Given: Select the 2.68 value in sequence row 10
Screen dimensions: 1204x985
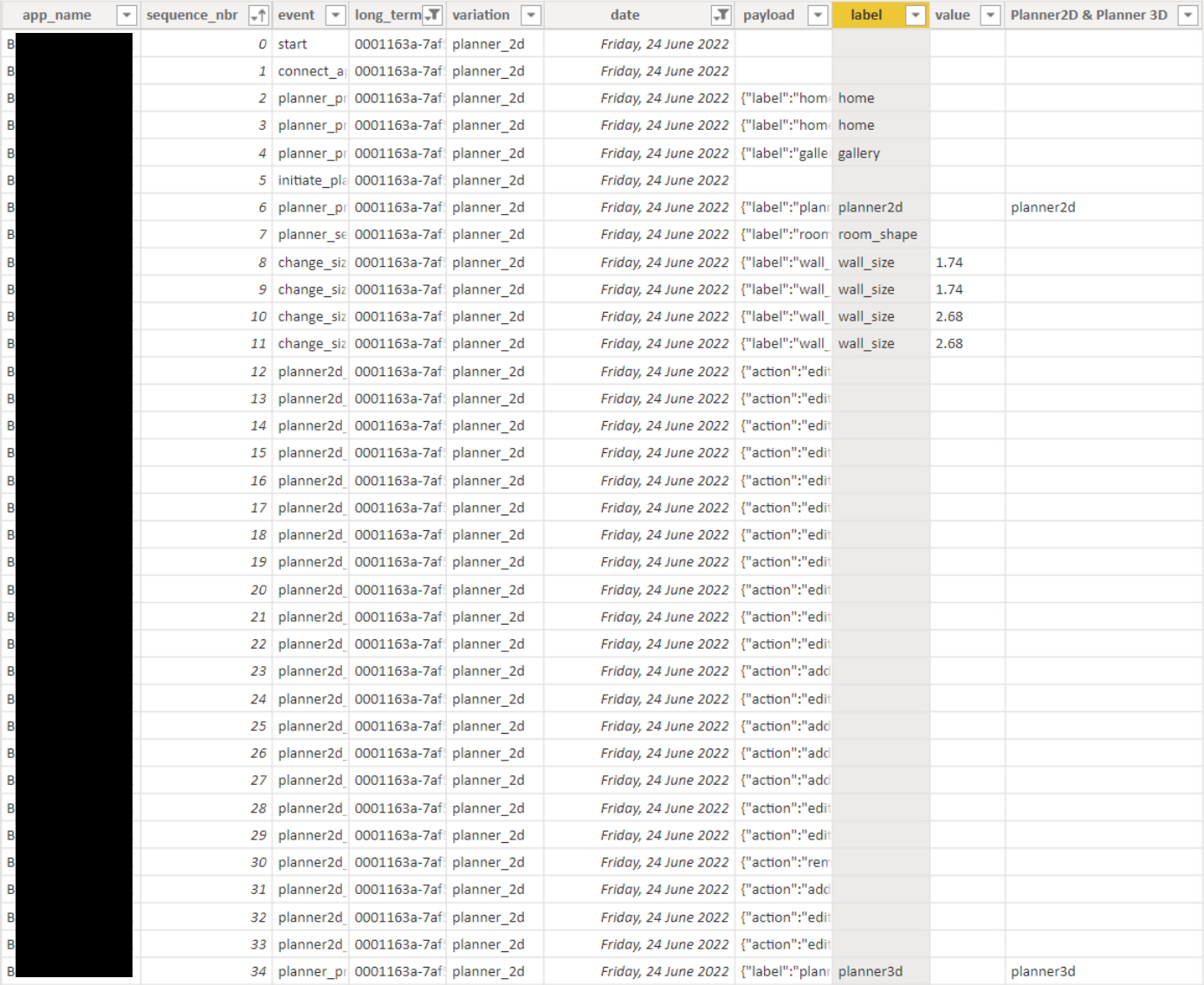Looking at the screenshot, I should click(x=968, y=317).
